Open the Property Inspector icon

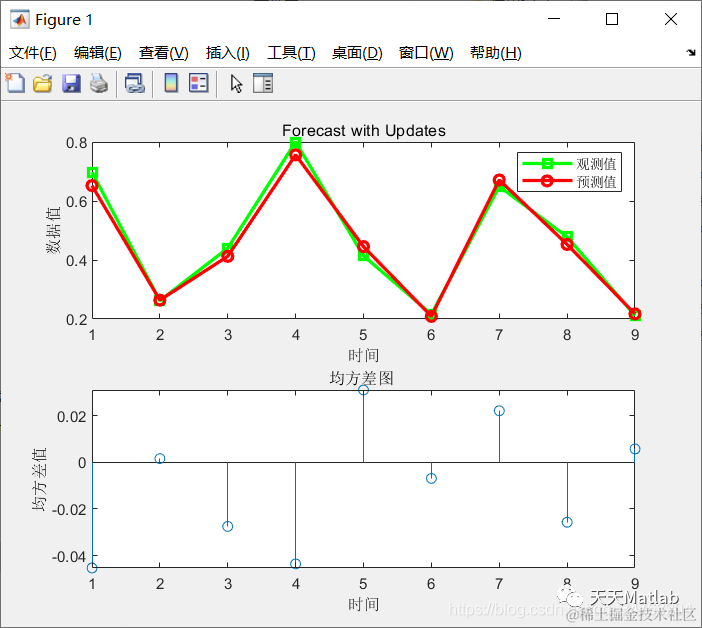[263, 83]
